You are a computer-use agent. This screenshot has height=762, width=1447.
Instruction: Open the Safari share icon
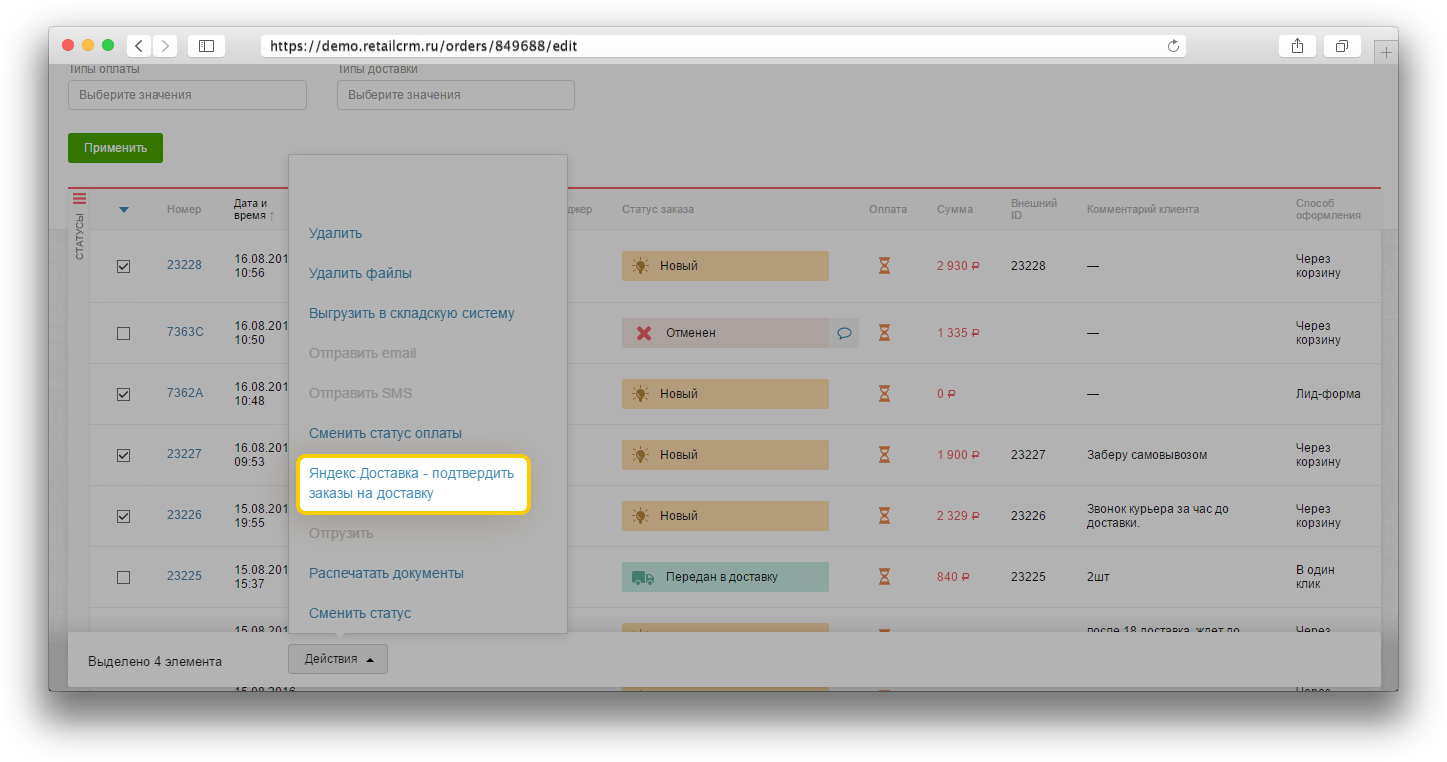tap(1297, 46)
